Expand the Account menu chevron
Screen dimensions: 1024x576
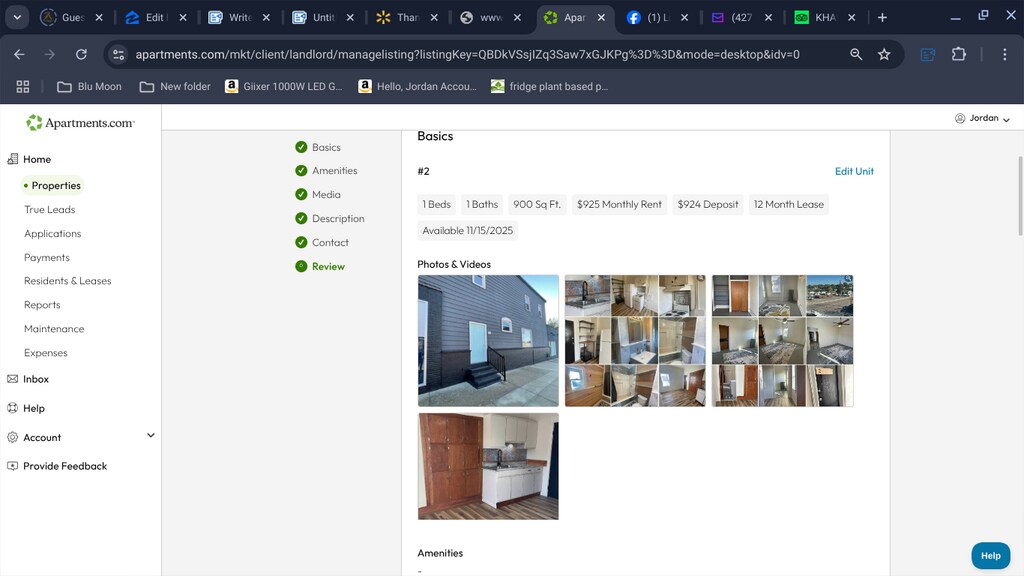pos(151,436)
